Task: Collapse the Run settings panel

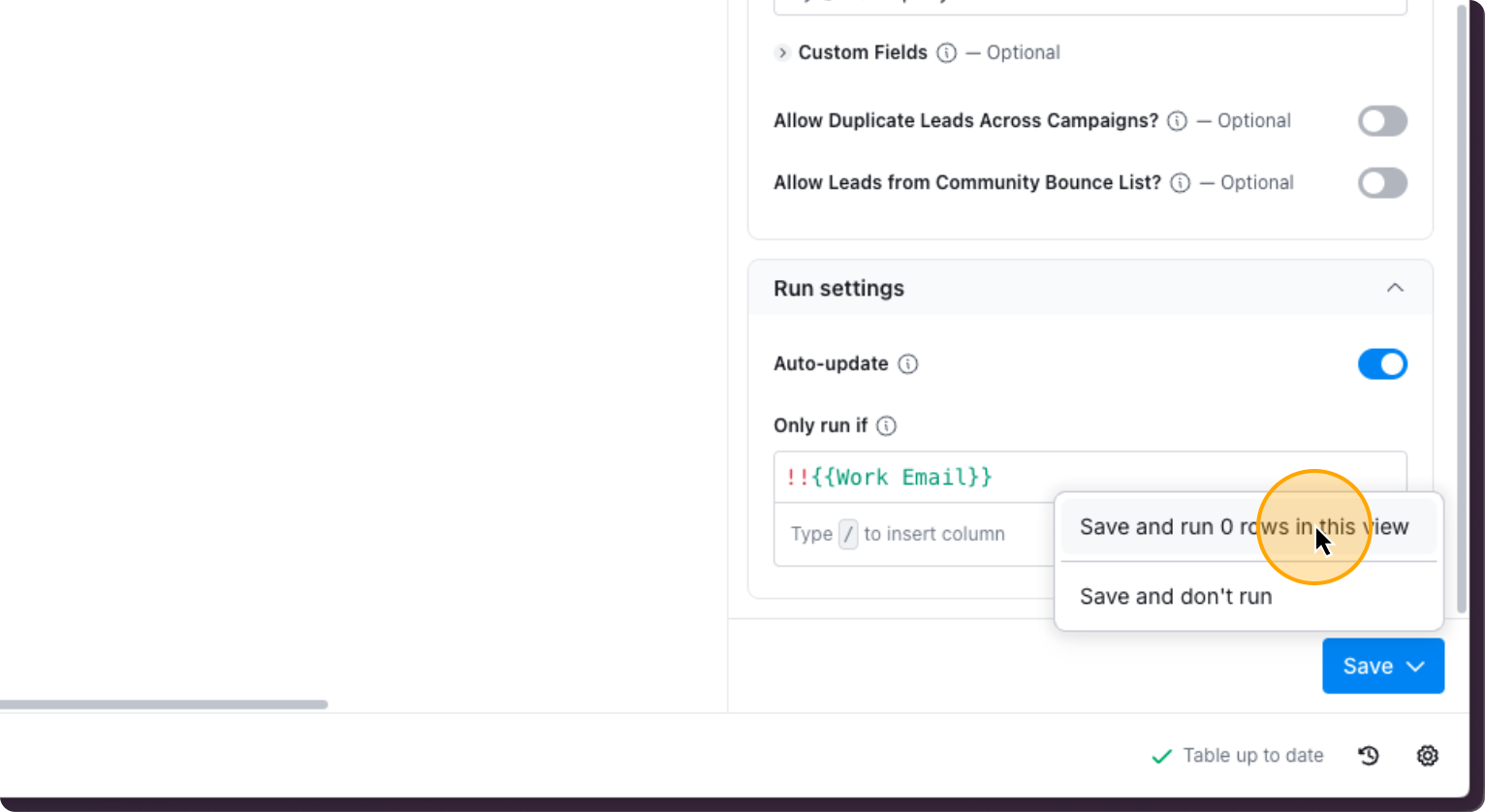Action: (x=1395, y=287)
